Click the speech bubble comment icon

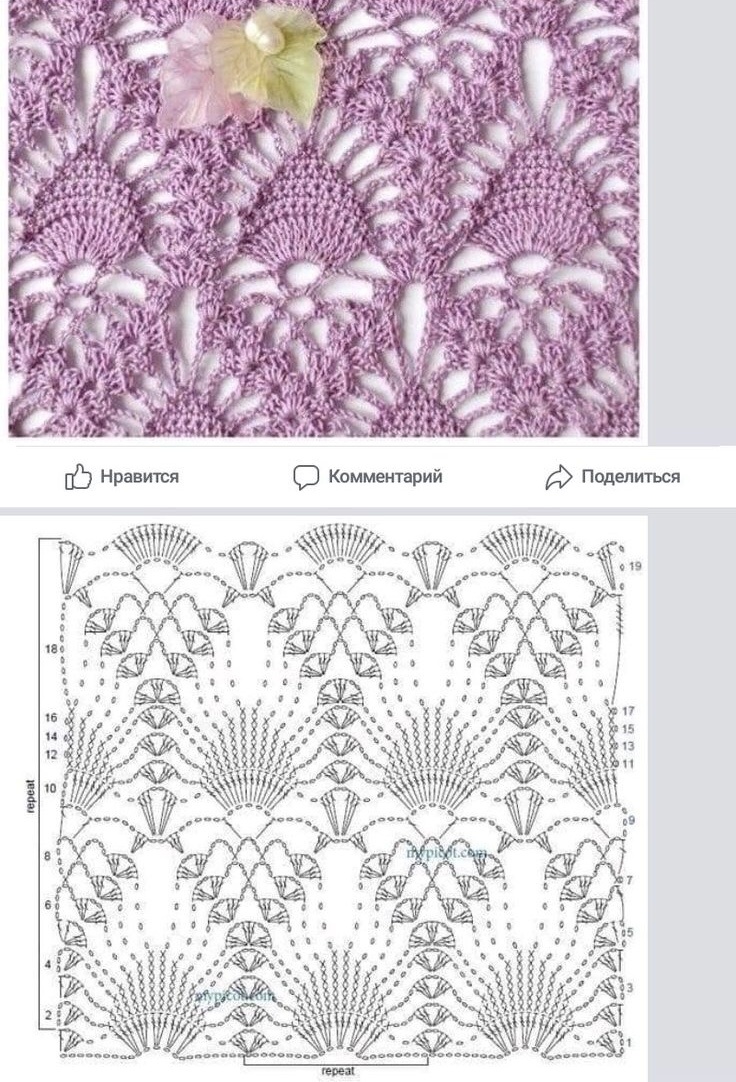306,477
